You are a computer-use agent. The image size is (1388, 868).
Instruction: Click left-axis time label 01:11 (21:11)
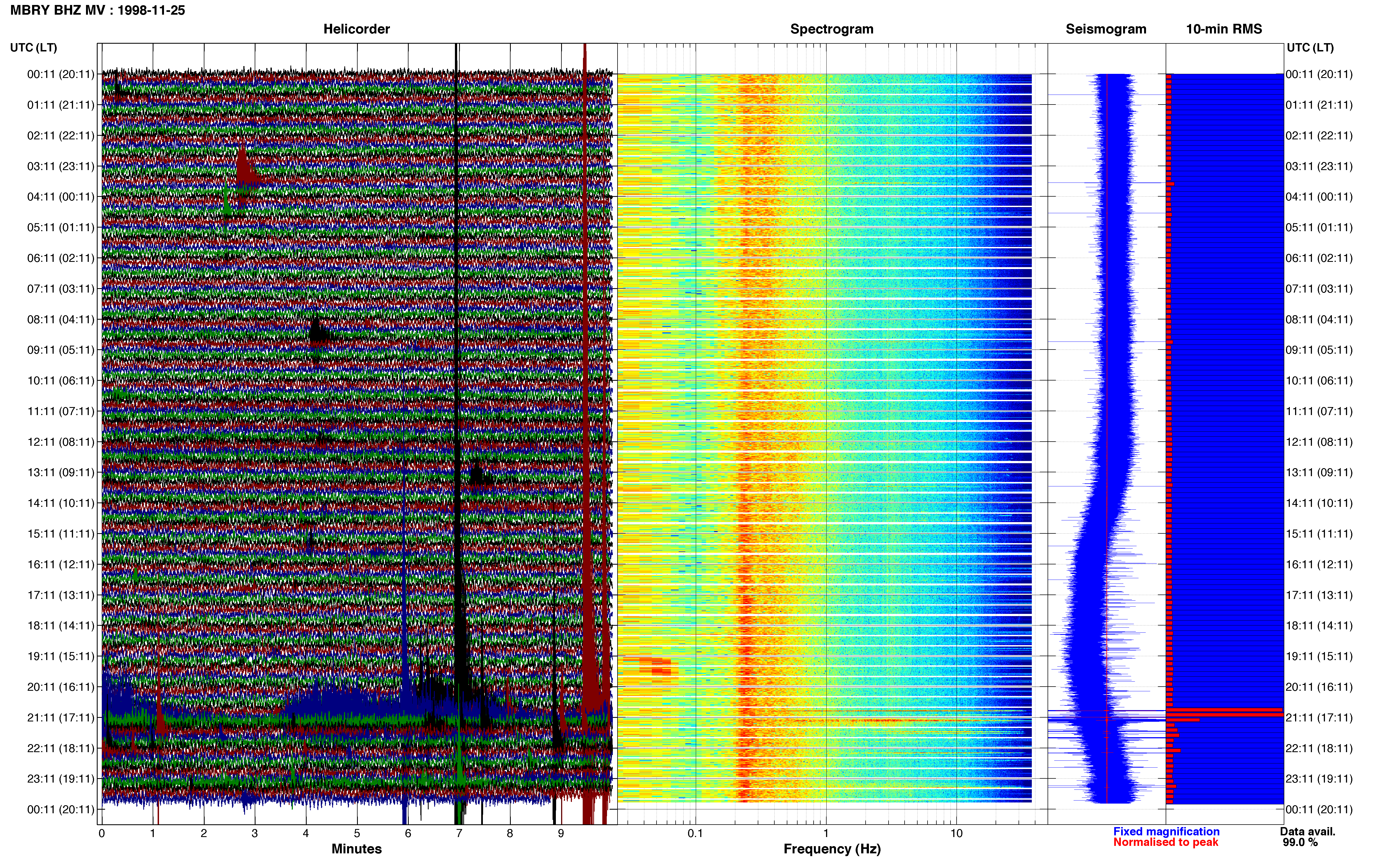point(61,105)
